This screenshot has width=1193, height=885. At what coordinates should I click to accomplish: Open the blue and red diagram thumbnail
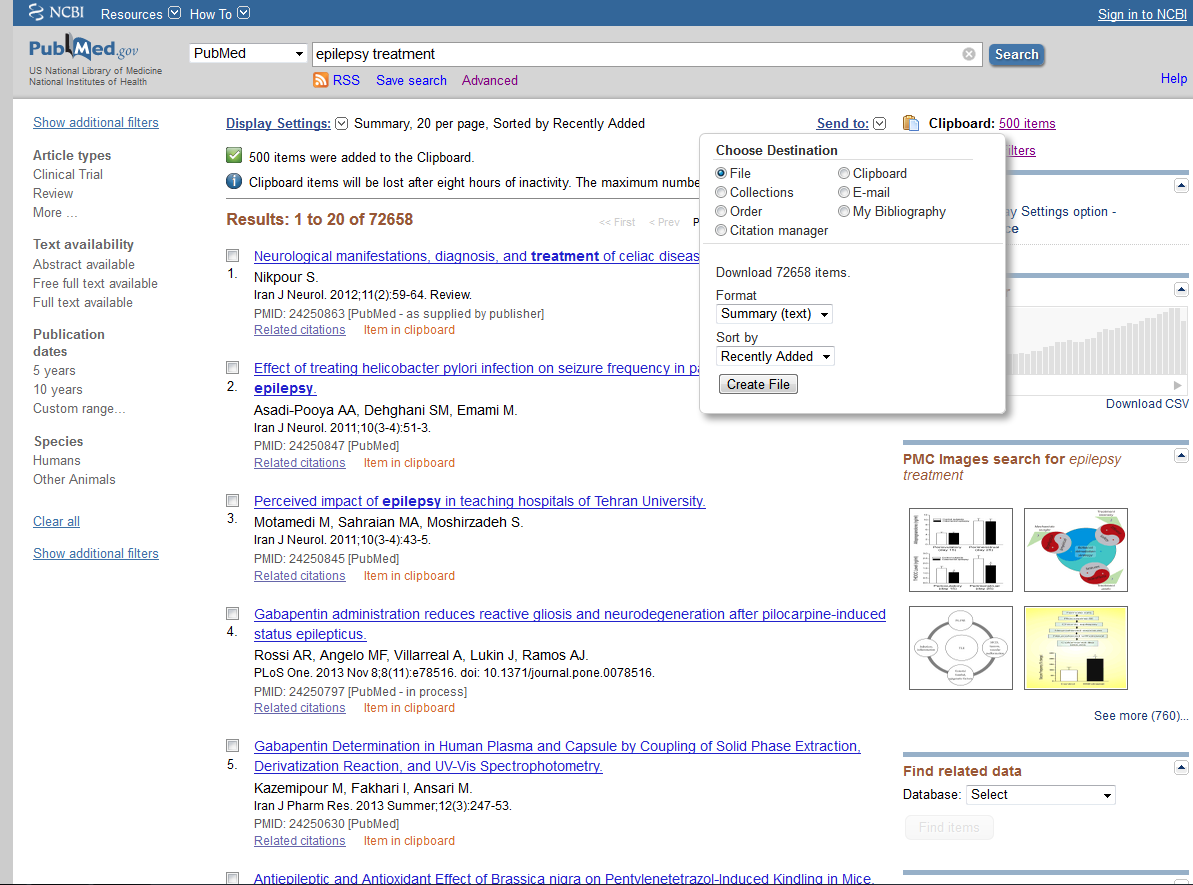point(1076,549)
